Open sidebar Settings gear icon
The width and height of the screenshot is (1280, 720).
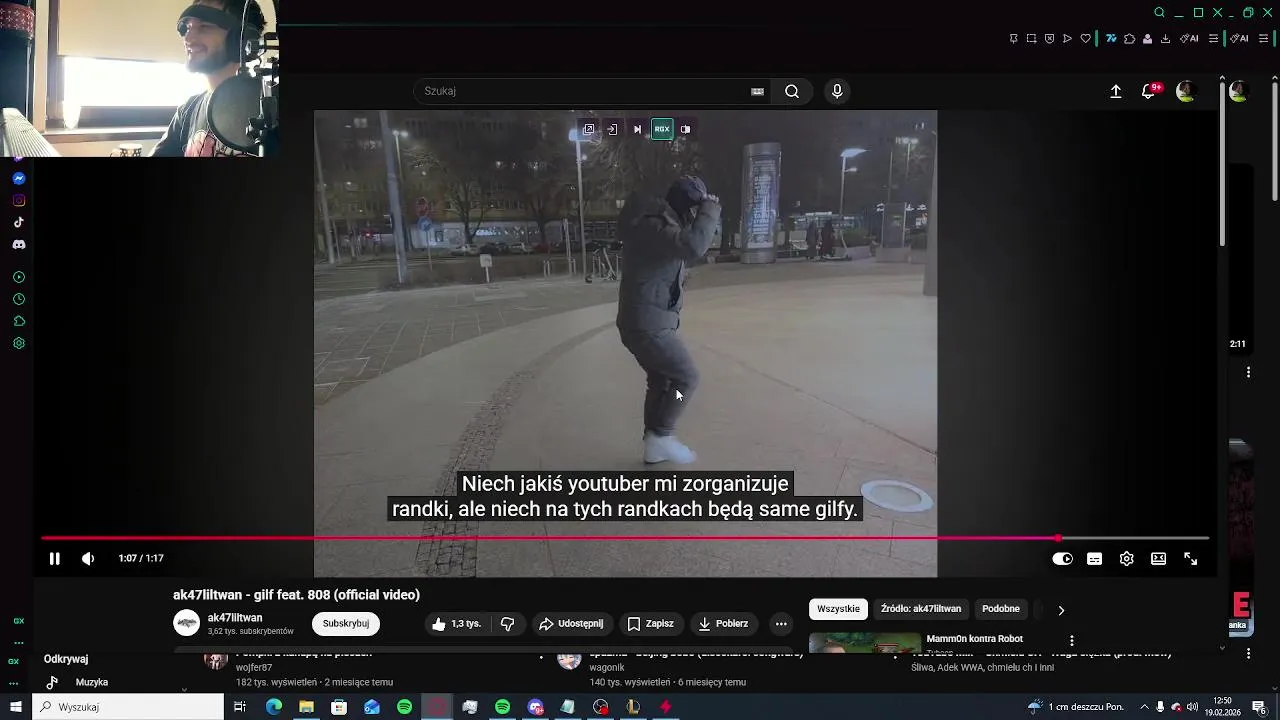[x=18, y=343]
